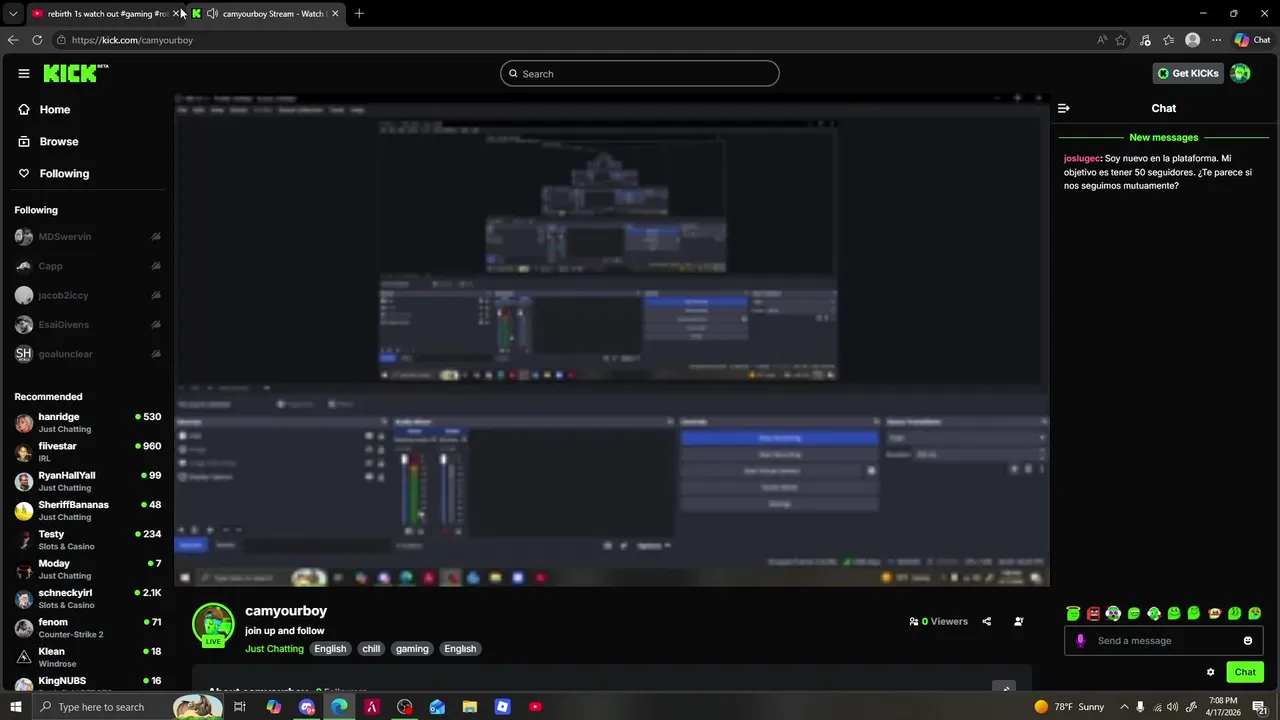
Task: Open the browser tab list dropdown
Action: point(13,14)
